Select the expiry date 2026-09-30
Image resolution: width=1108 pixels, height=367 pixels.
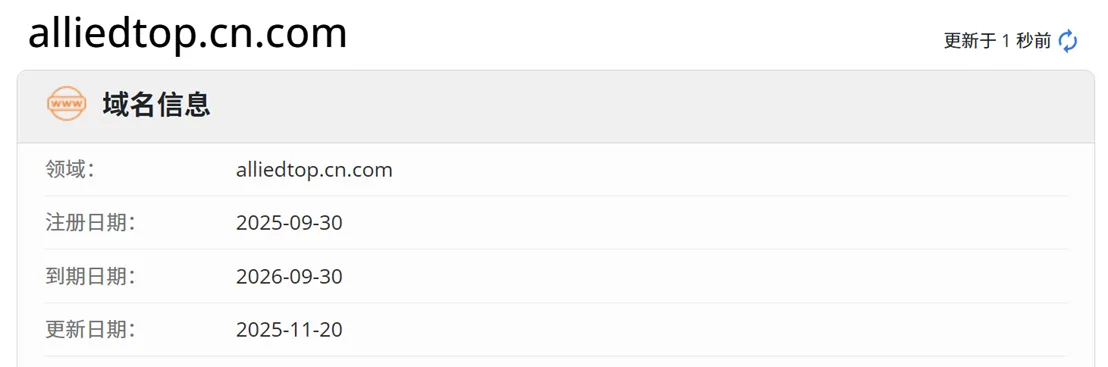(x=289, y=276)
